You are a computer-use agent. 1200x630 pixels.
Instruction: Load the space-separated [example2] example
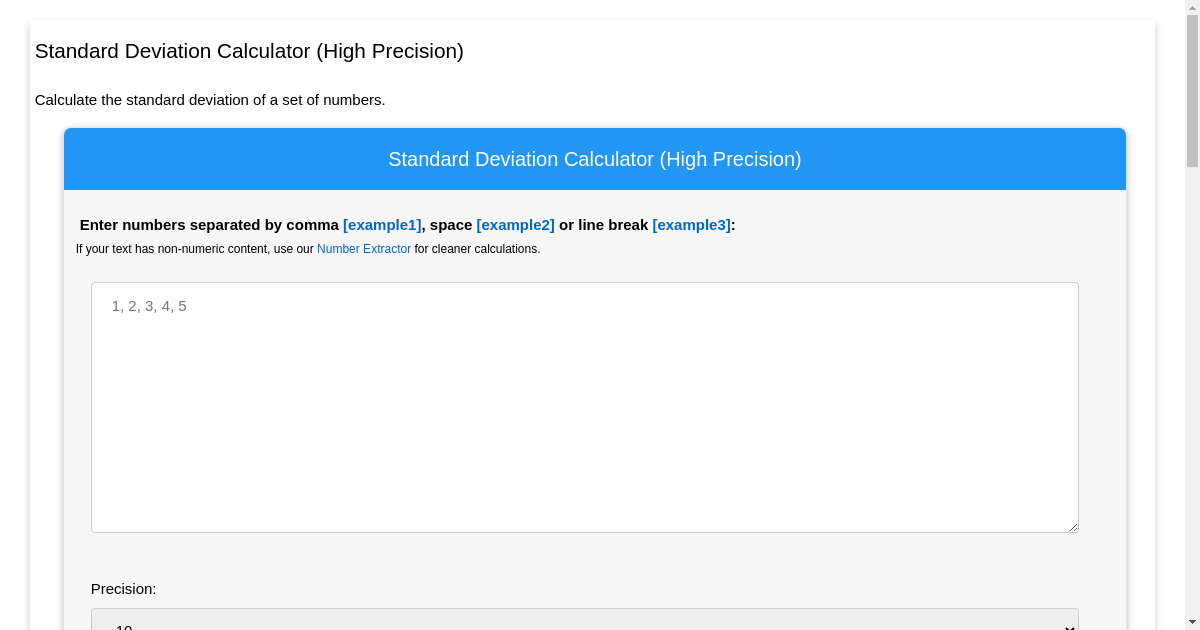pos(515,225)
